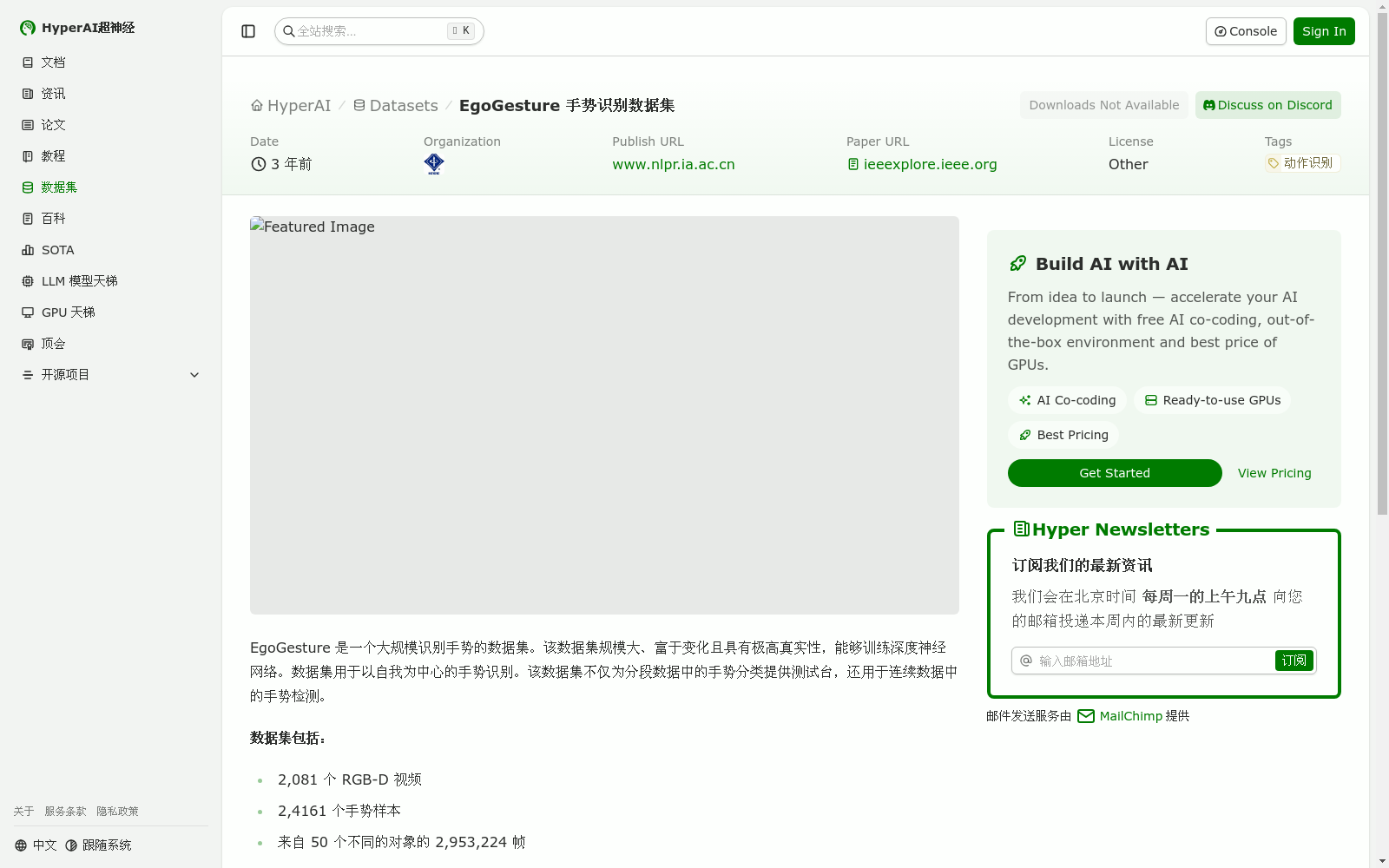Click the Get Started button
This screenshot has width=1389, height=868.
[1115, 473]
